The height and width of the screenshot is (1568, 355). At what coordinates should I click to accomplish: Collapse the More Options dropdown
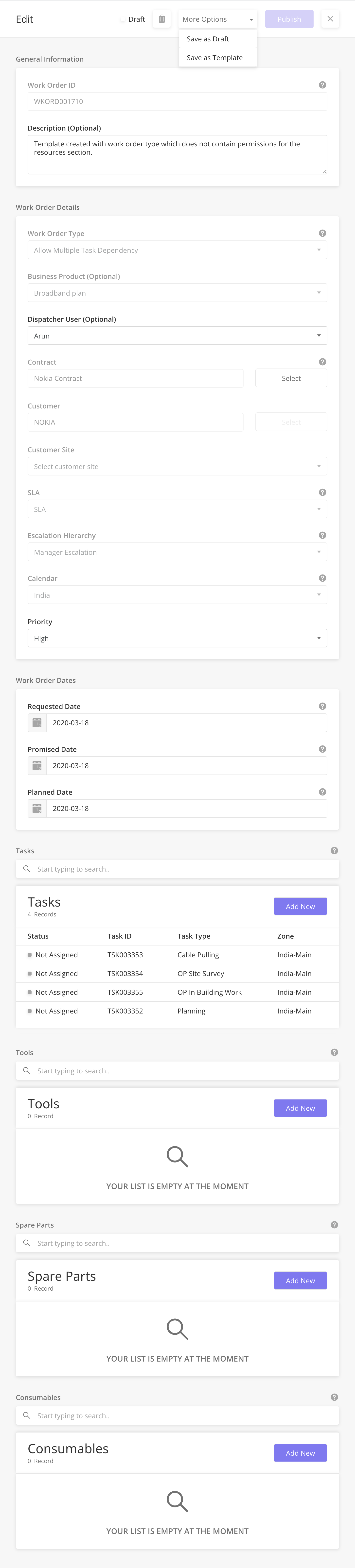(218, 19)
